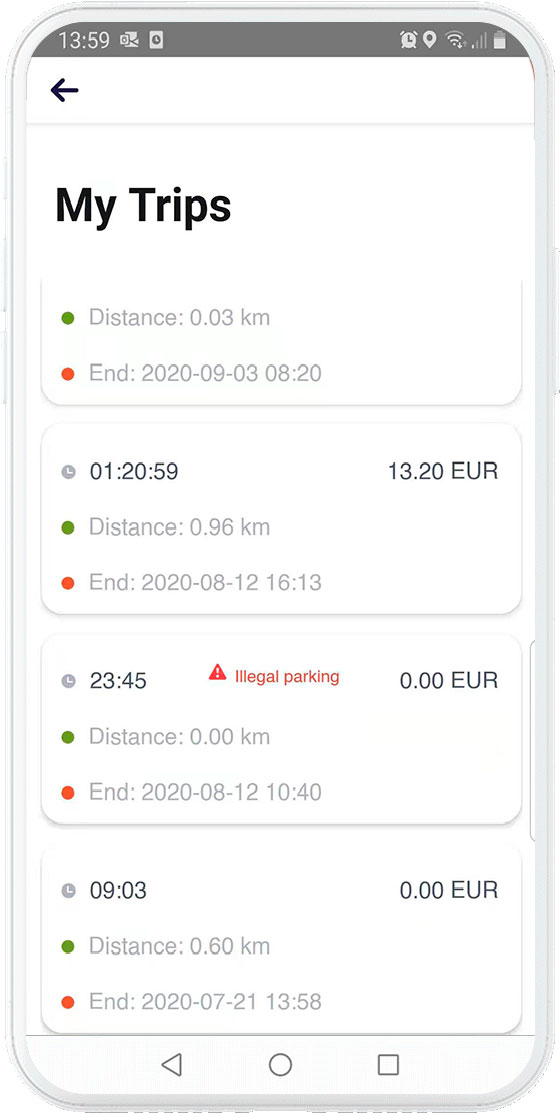Click green dot next to Distance: 0.96 km

click(x=68, y=527)
